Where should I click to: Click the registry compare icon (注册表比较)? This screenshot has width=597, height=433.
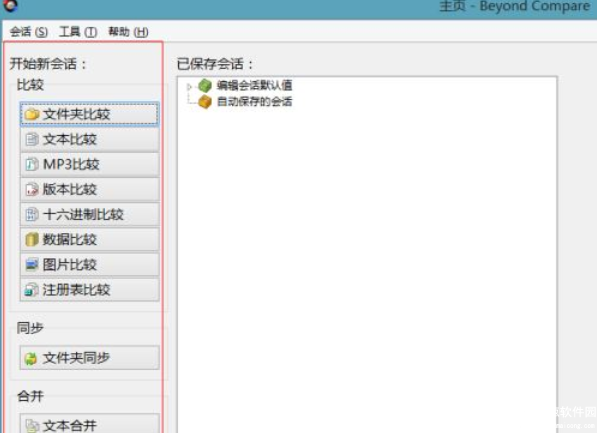tap(32, 290)
